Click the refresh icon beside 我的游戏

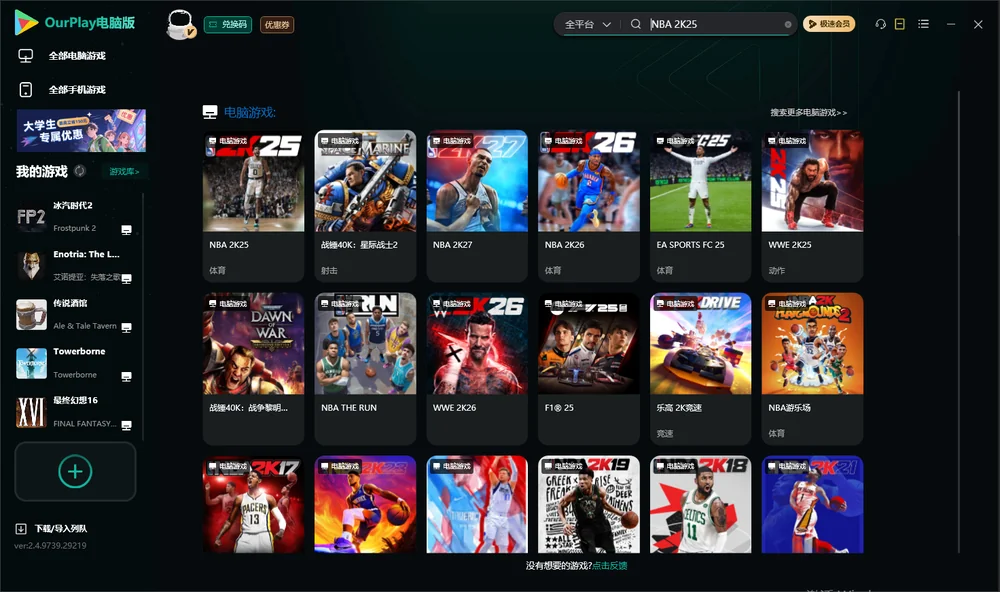(x=80, y=171)
